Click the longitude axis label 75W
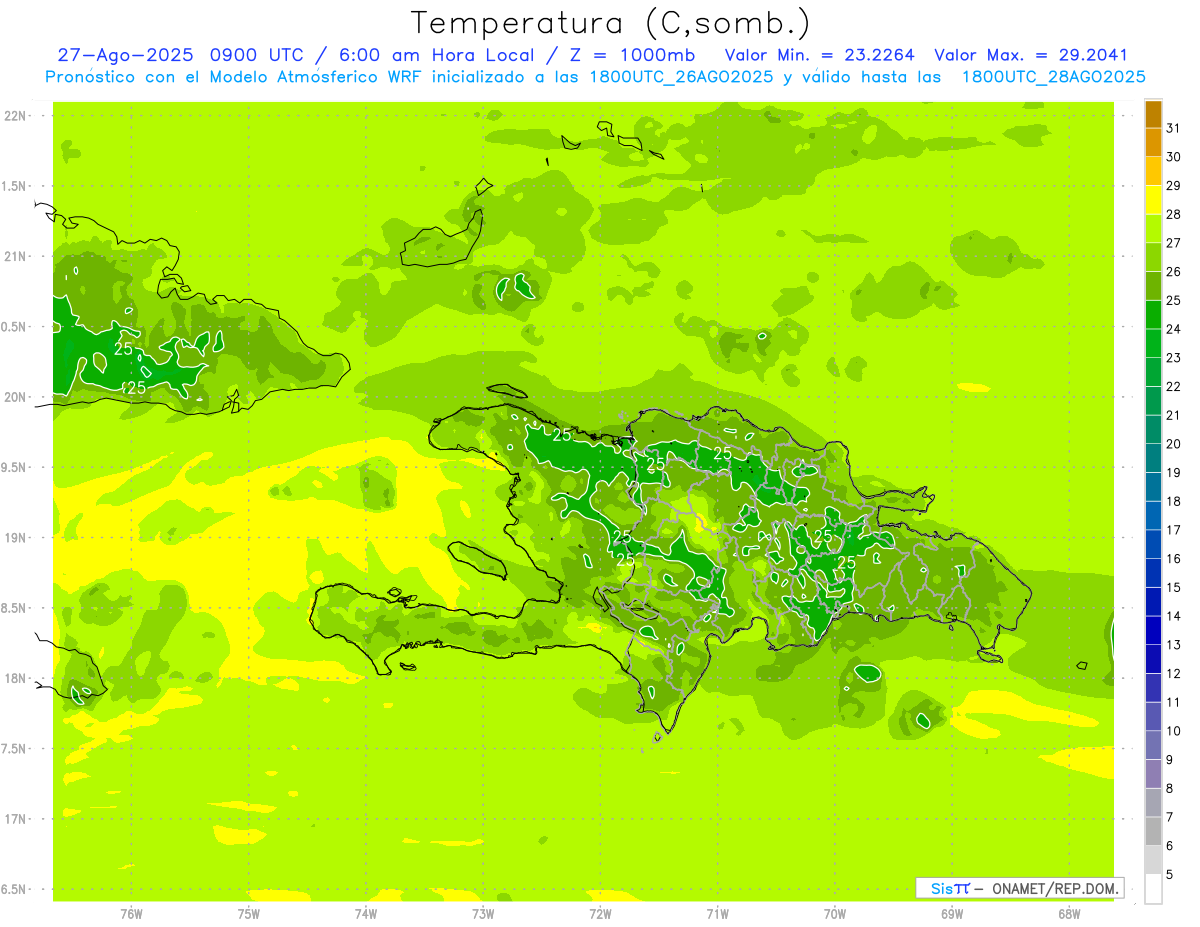This screenshot has width=1200, height=927. 249,914
